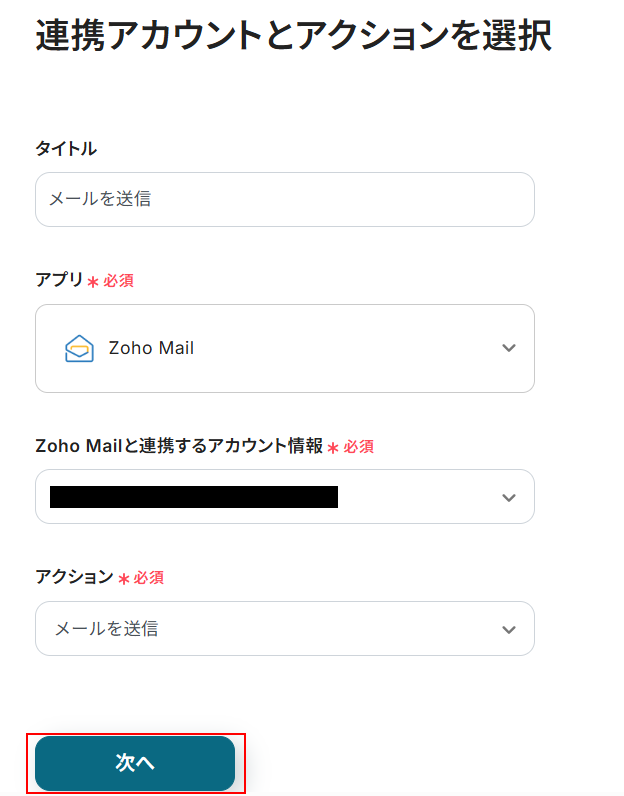Open the account information dropdown chevron
Image resolution: width=624 pixels, height=796 pixels.
(x=509, y=497)
